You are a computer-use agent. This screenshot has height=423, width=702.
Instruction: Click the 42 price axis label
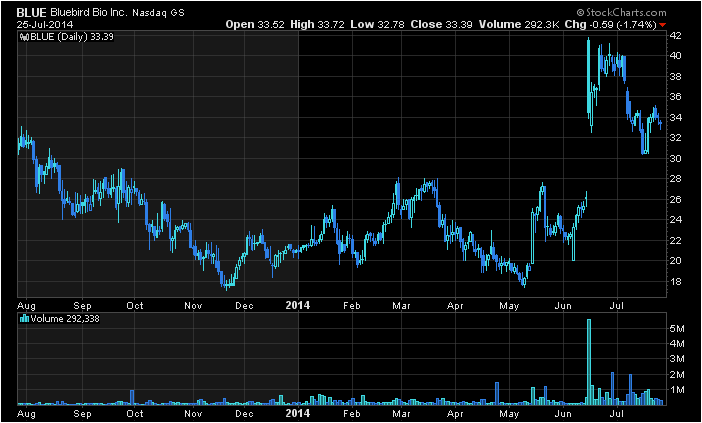(676, 36)
